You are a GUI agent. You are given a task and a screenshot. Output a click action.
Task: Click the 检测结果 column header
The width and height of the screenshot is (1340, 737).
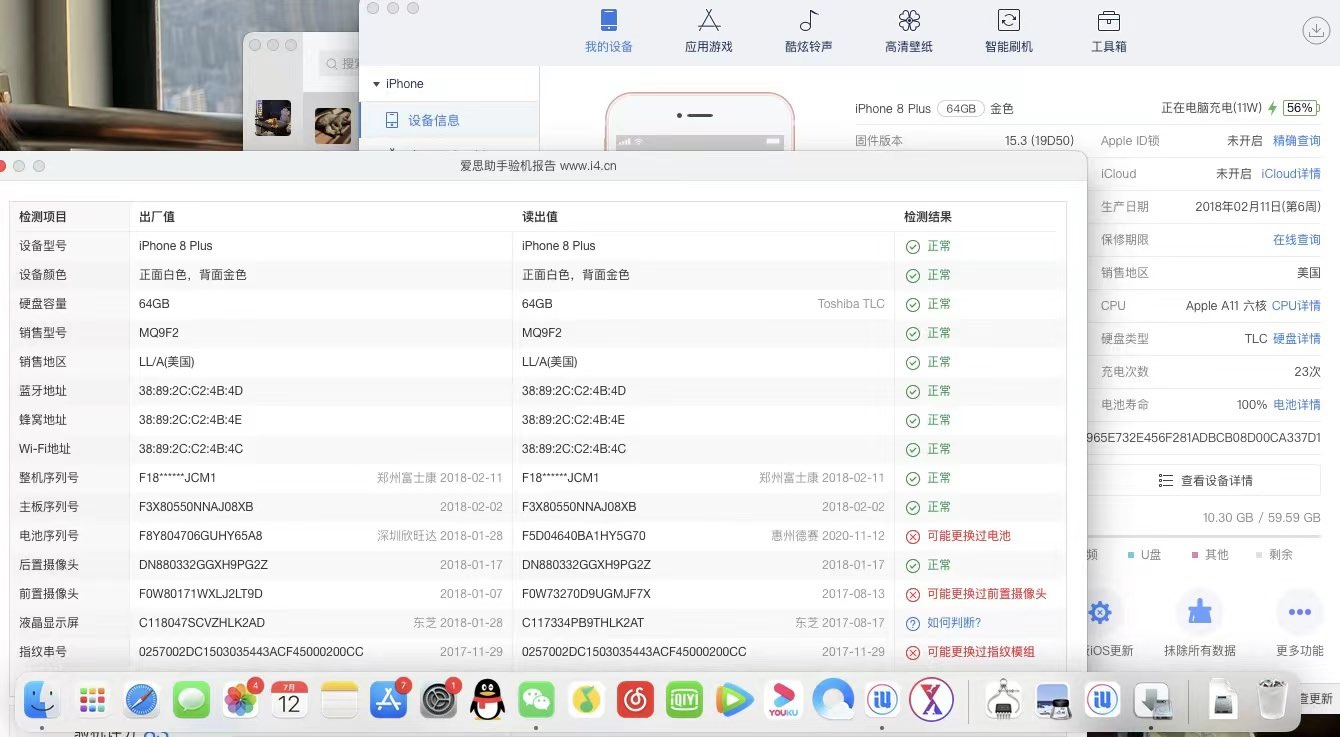pos(928,217)
